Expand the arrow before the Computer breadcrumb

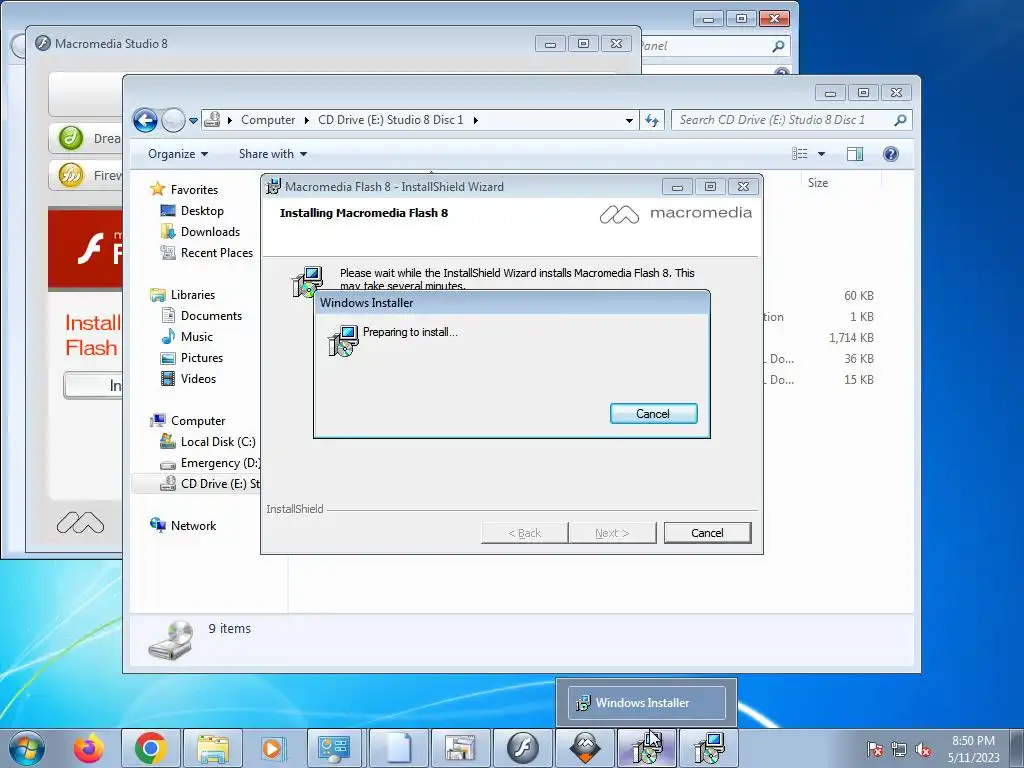tap(230, 120)
